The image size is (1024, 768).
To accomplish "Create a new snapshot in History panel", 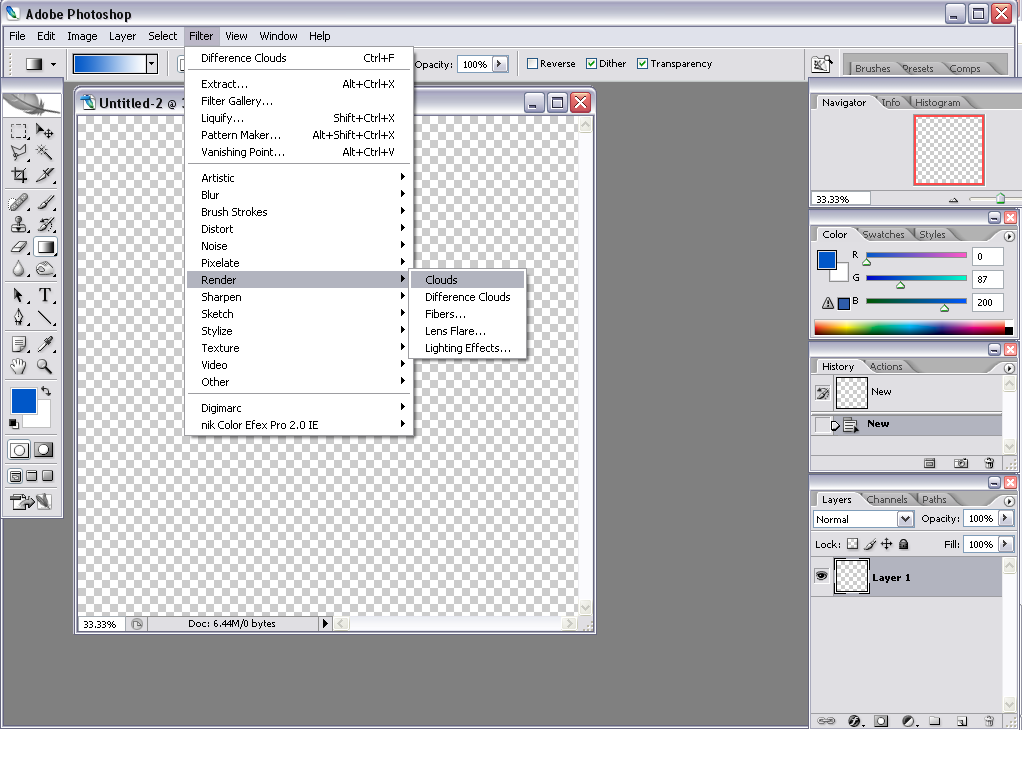I will point(961,463).
